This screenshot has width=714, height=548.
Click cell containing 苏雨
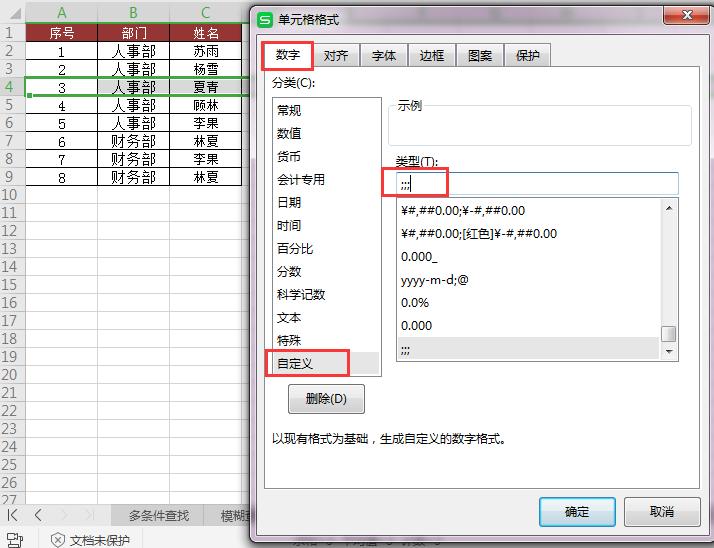tap(205, 51)
